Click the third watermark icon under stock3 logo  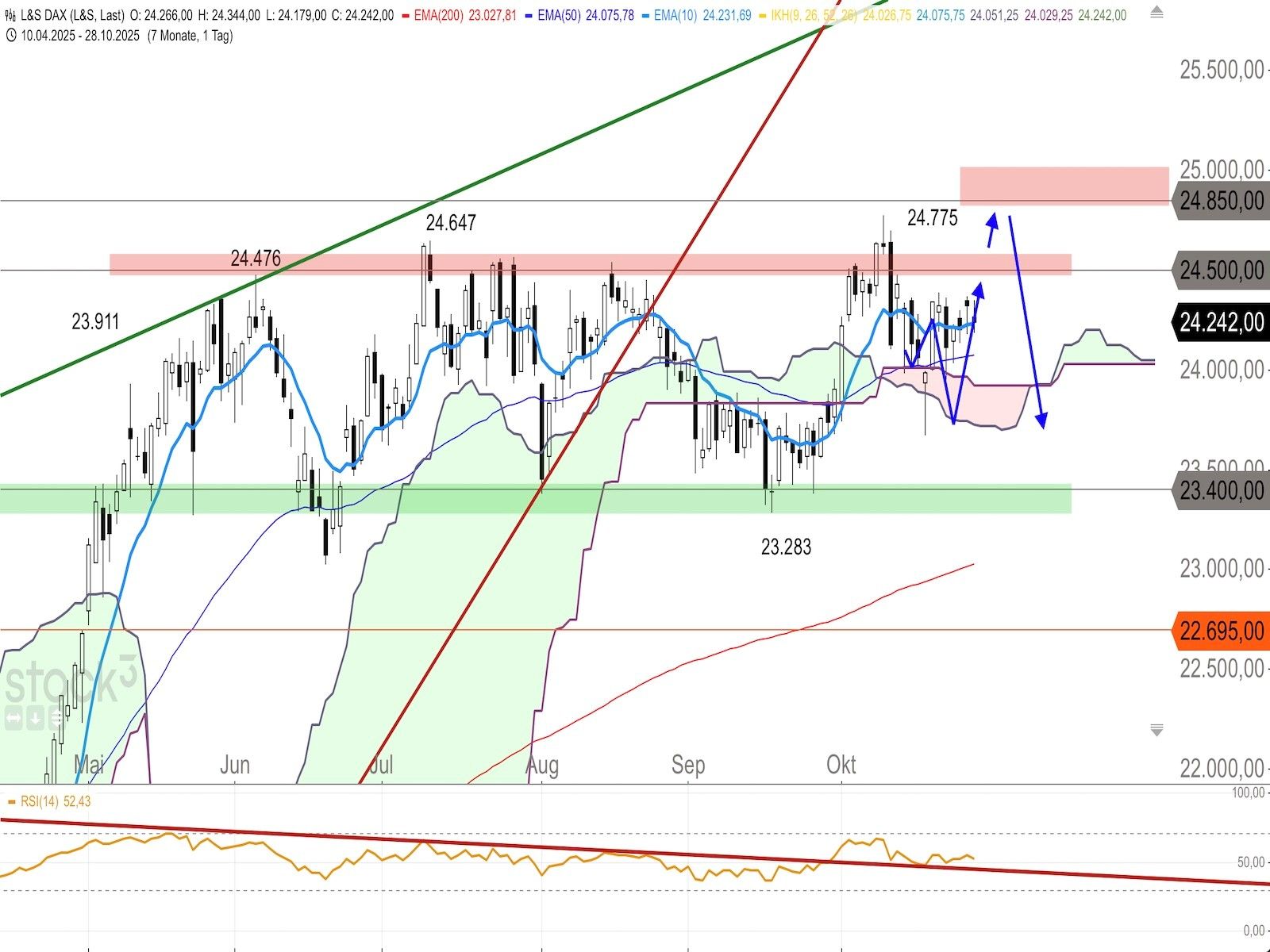pos(55,719)
